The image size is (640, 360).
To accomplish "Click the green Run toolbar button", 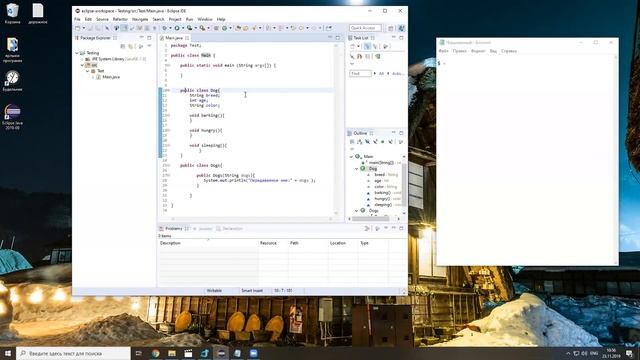I will pos(177,28).
